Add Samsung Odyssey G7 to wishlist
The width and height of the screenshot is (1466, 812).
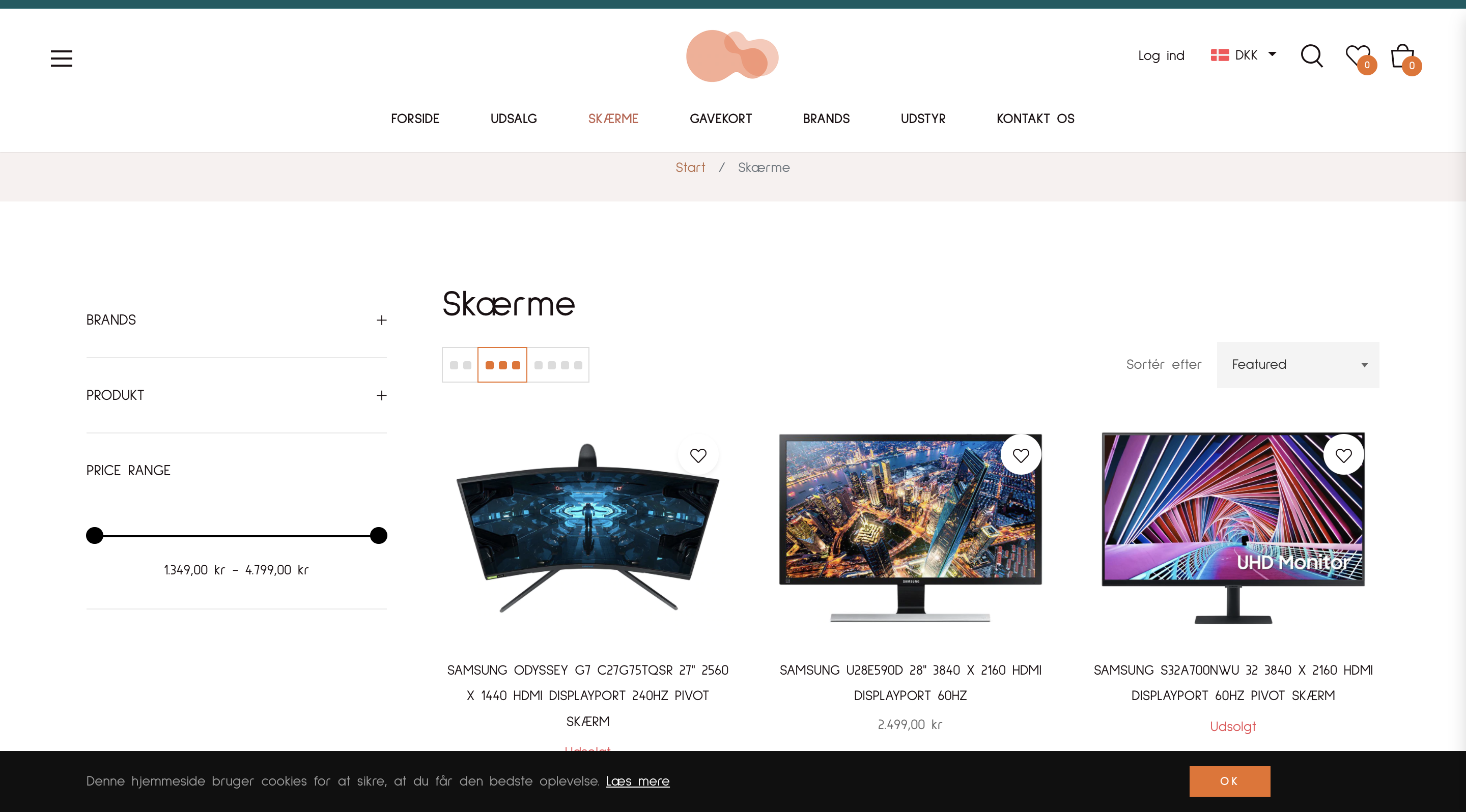[698, 455]
